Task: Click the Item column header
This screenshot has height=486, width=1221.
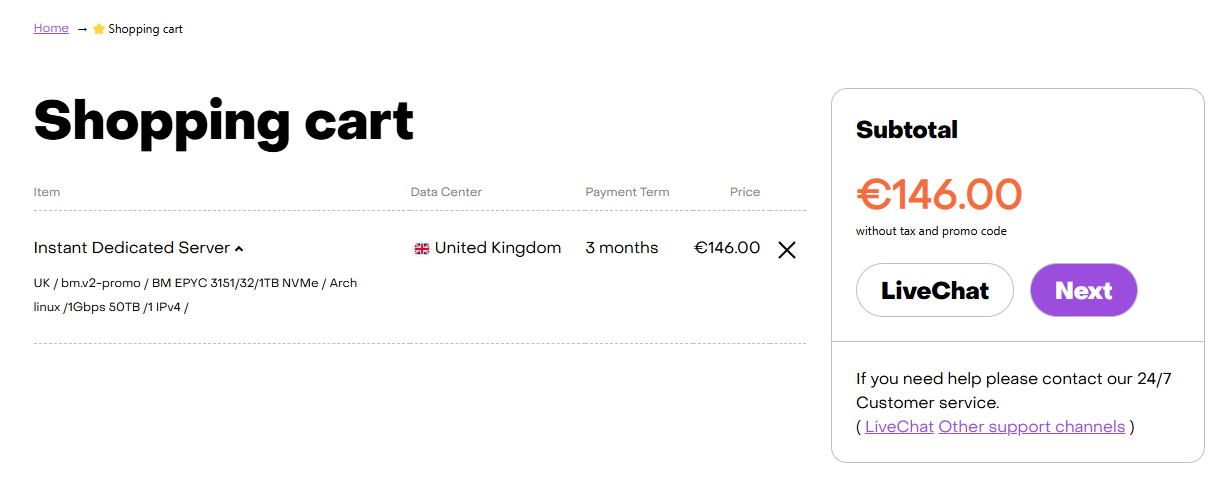Action: pyautogui.click(x=47, y=192)
